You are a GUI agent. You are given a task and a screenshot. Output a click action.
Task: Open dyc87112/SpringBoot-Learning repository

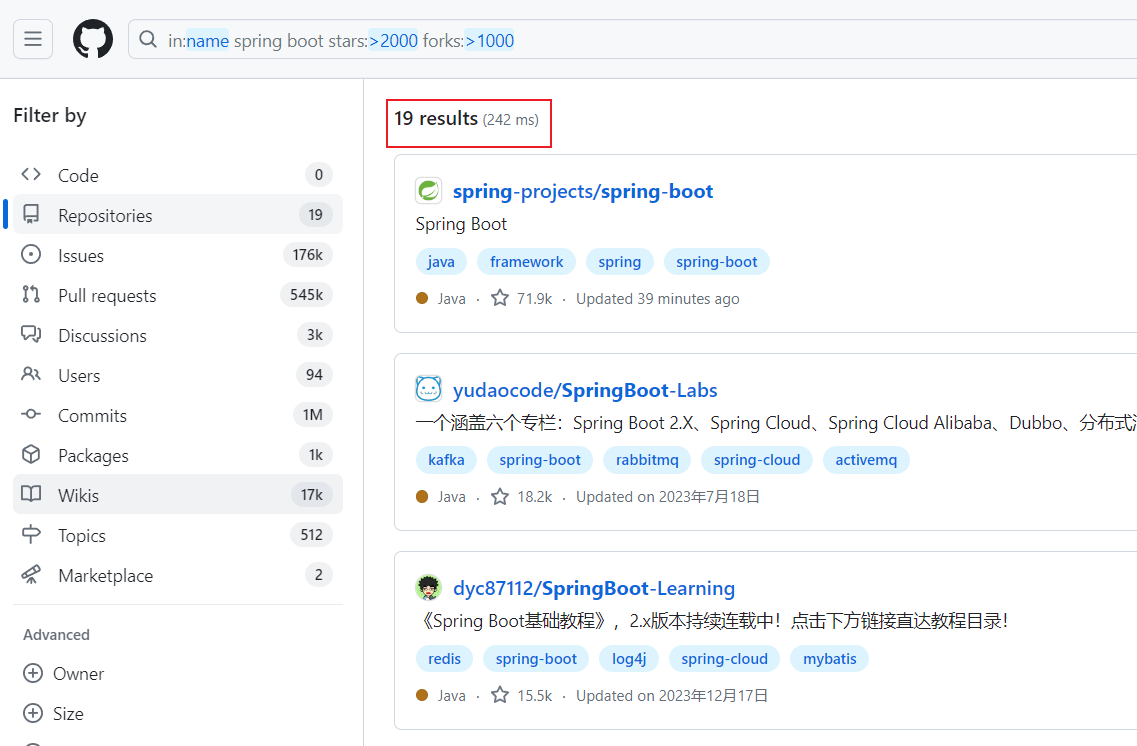coord(594,588)
